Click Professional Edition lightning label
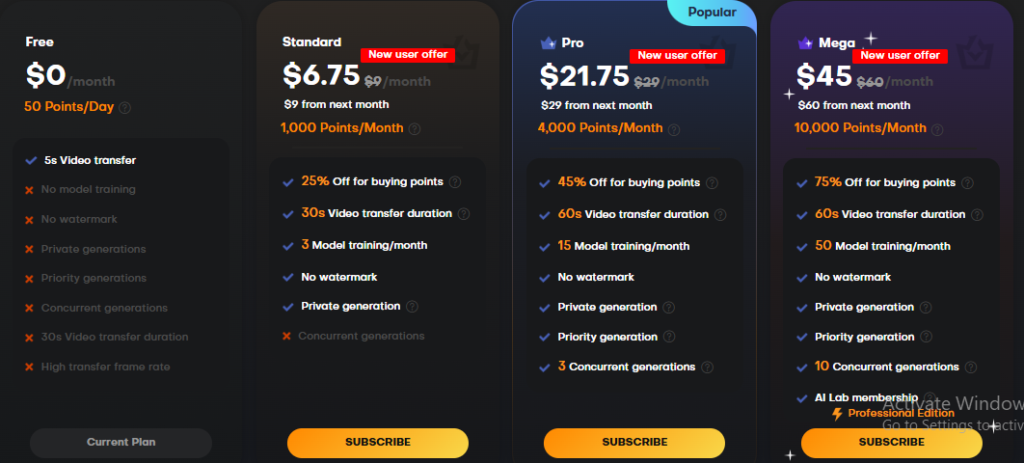This screenshot has height=463, width=1024. click(893, 413)
